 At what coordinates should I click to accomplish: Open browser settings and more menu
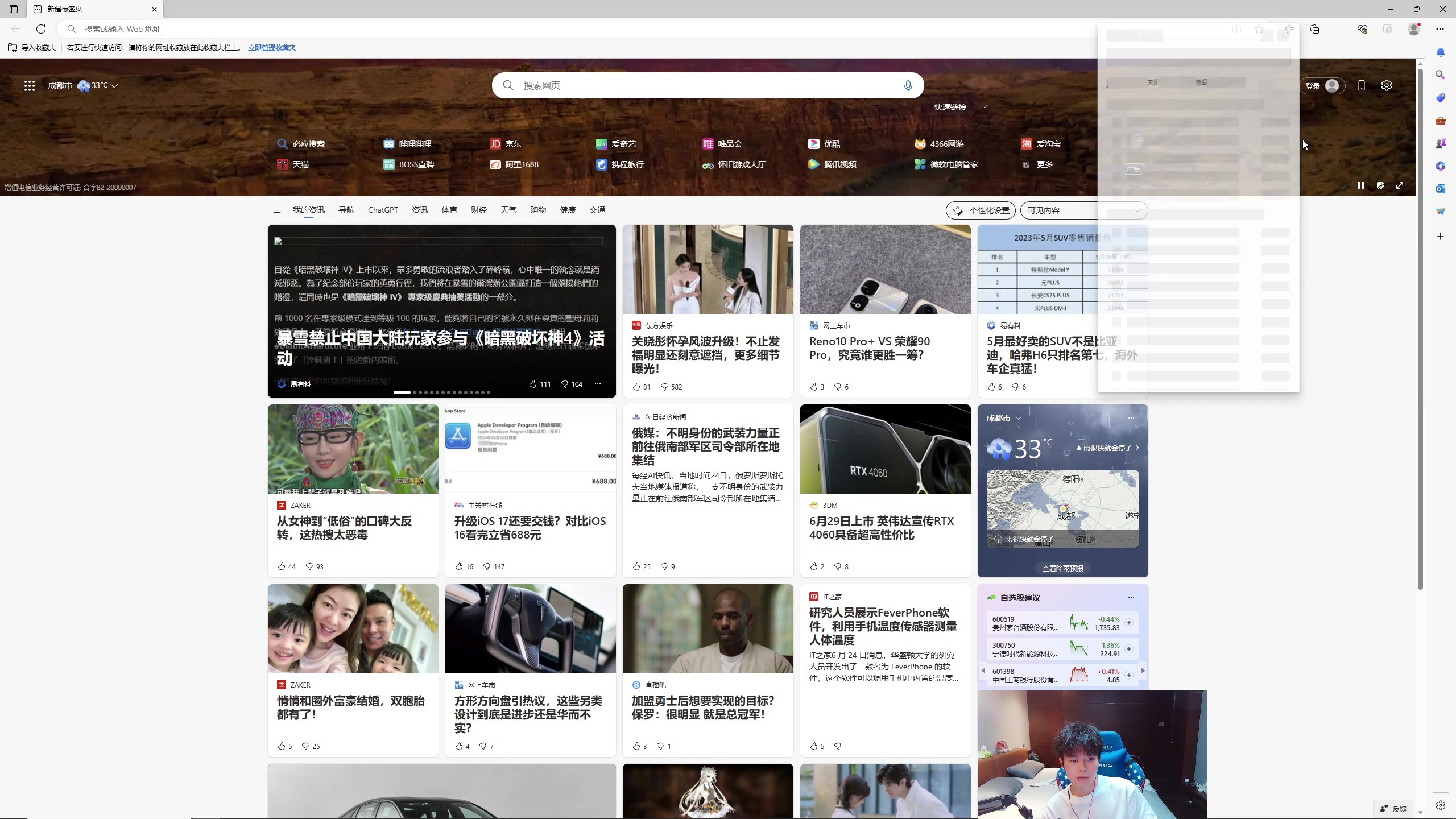1440,29
